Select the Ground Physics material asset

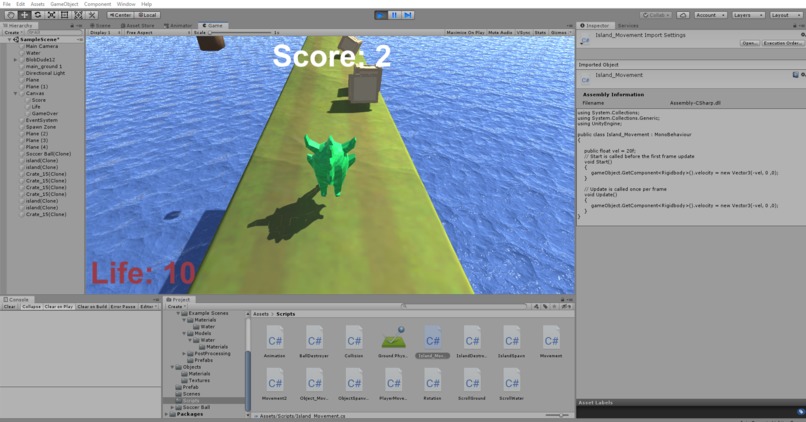coord(393,342)
